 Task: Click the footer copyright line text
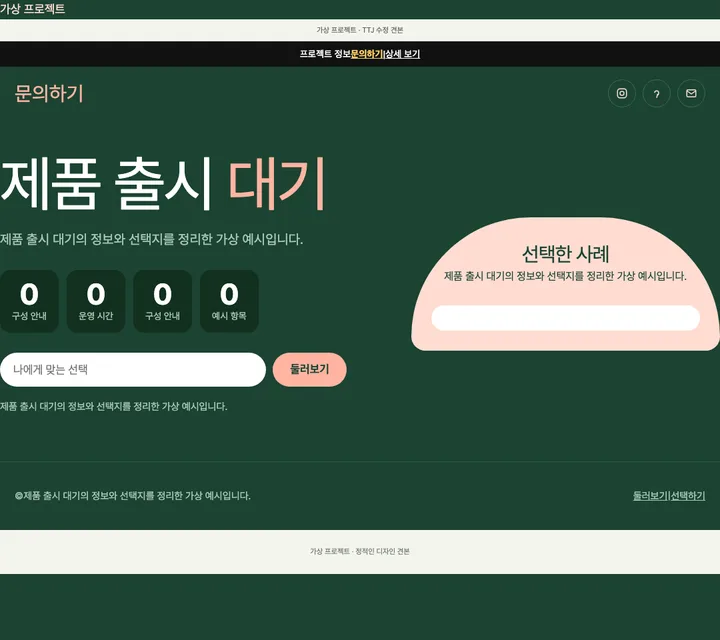click(x=133, y=496)
